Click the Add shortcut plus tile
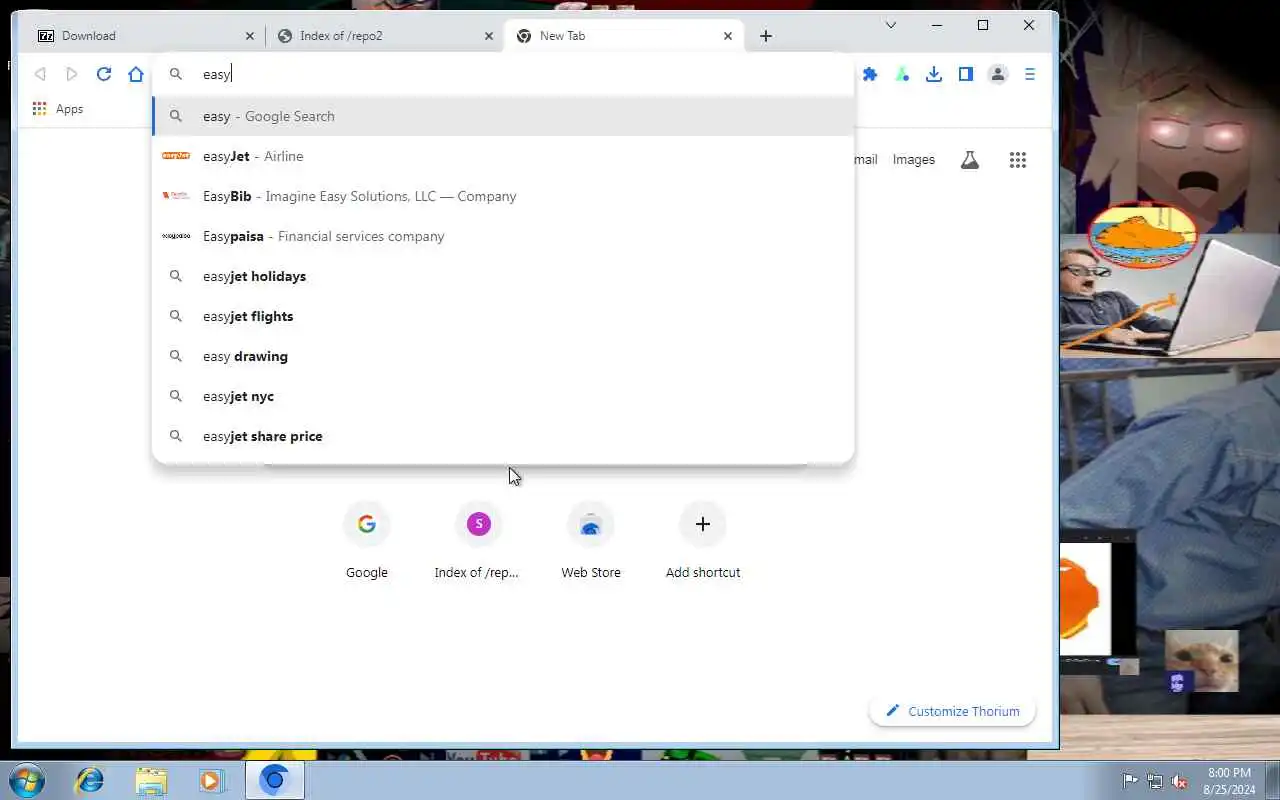Viewport: 1280px width, 800px height. pos(703,542)
